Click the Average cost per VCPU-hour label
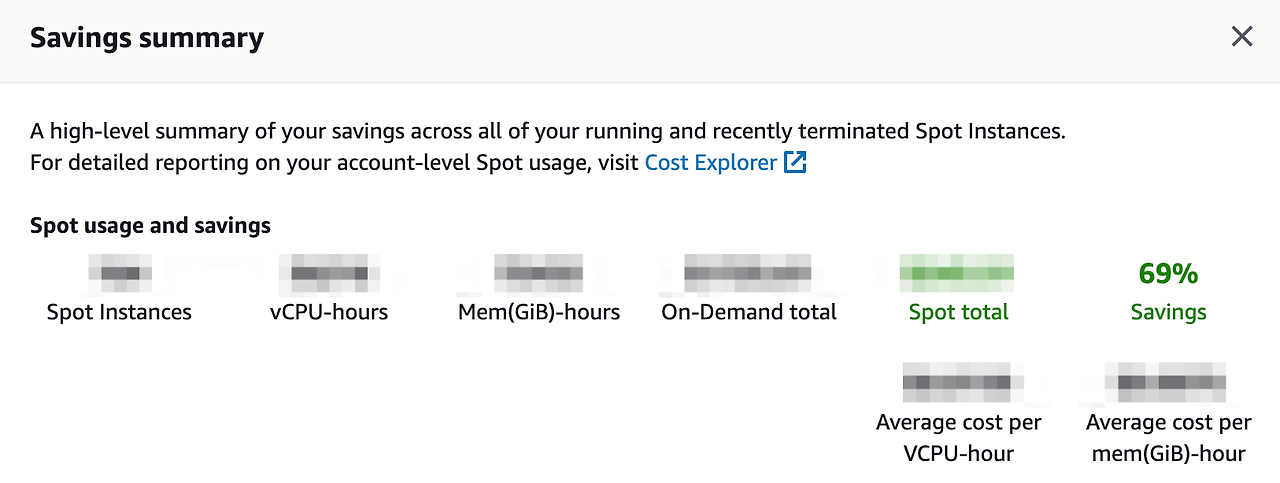The image size is (1280, 483). click(959, 438)
